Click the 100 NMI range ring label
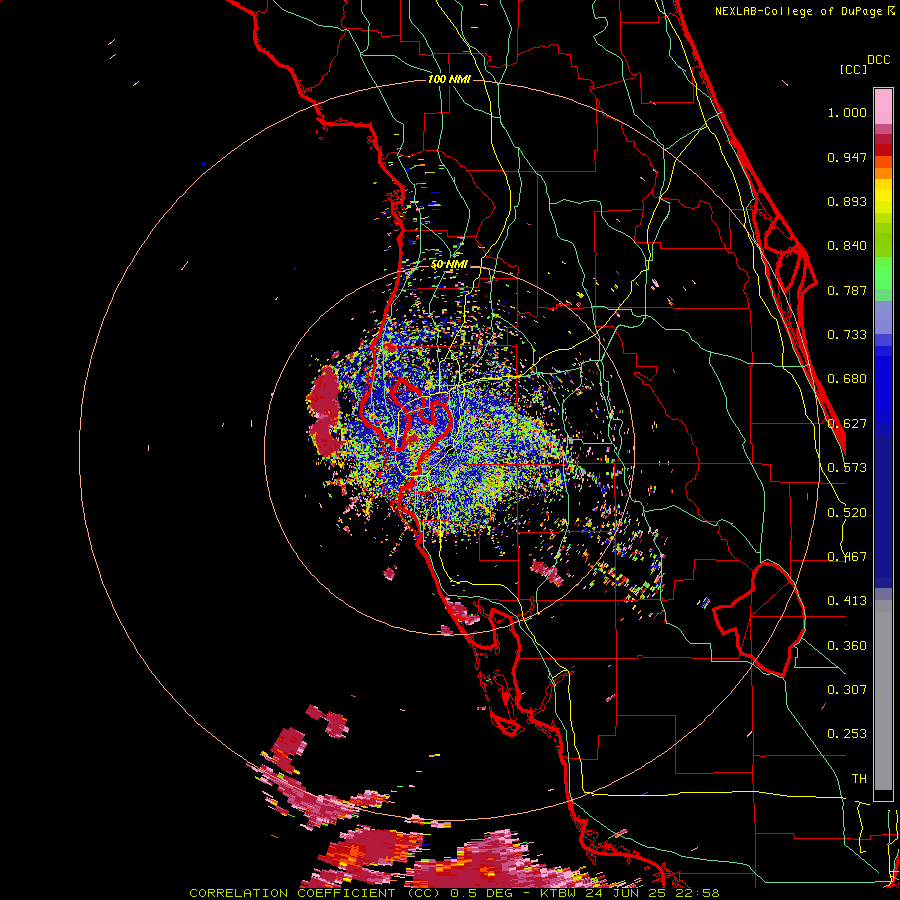Screen dimensions: 900x900 pos(449,79)
